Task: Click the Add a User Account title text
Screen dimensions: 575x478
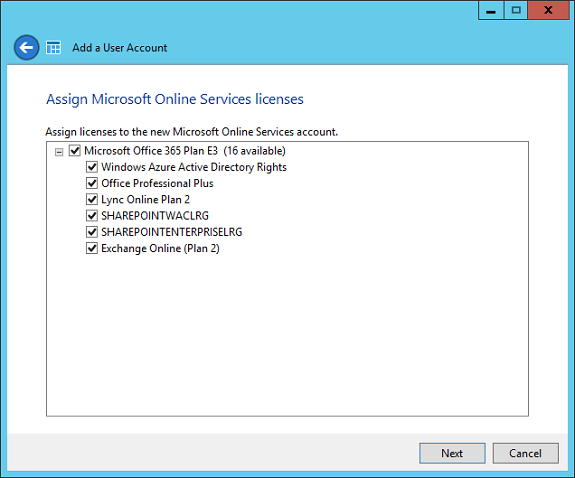Action: [x=120, y=48]
